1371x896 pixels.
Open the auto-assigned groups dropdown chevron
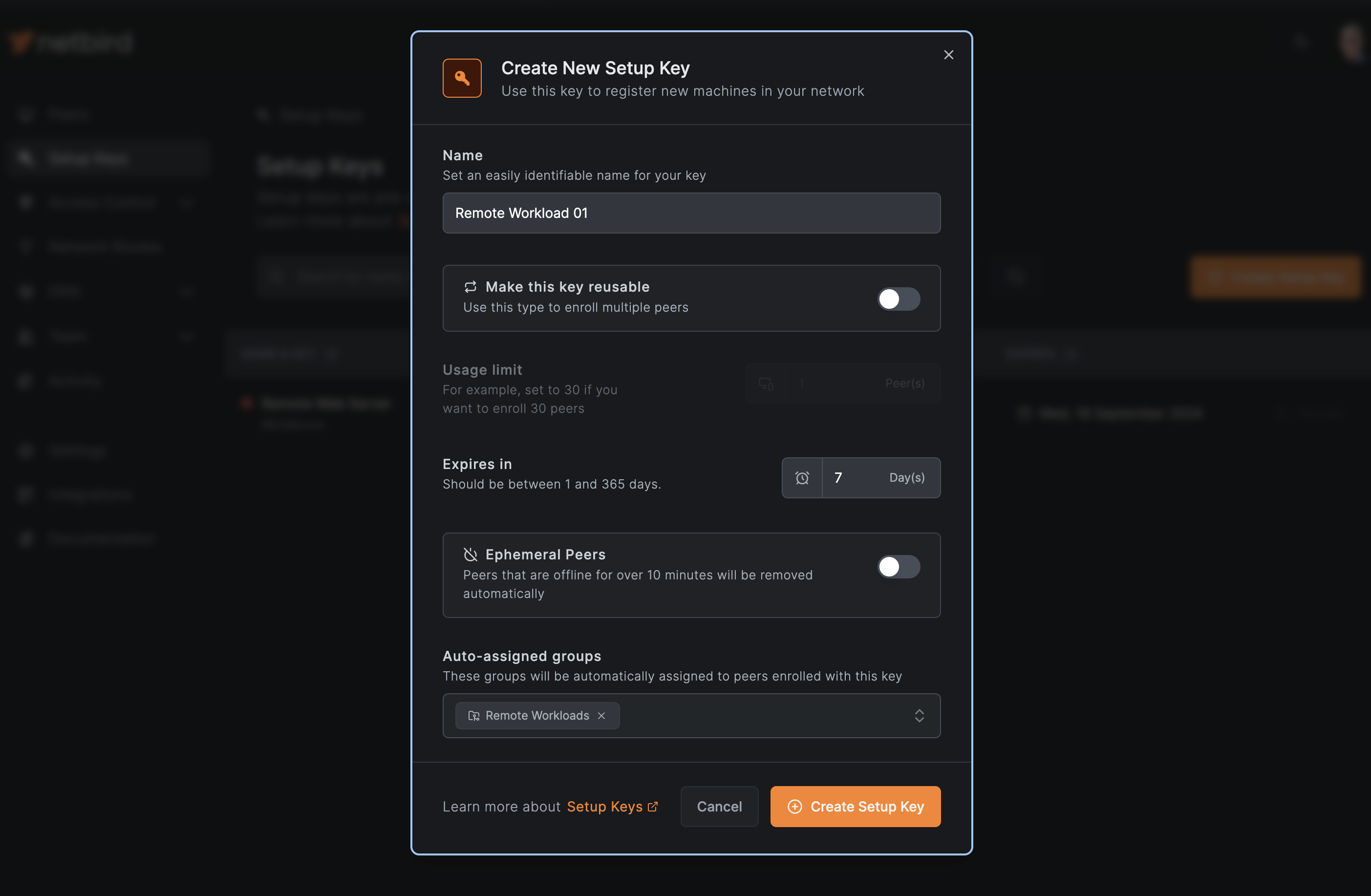(920, 715)
